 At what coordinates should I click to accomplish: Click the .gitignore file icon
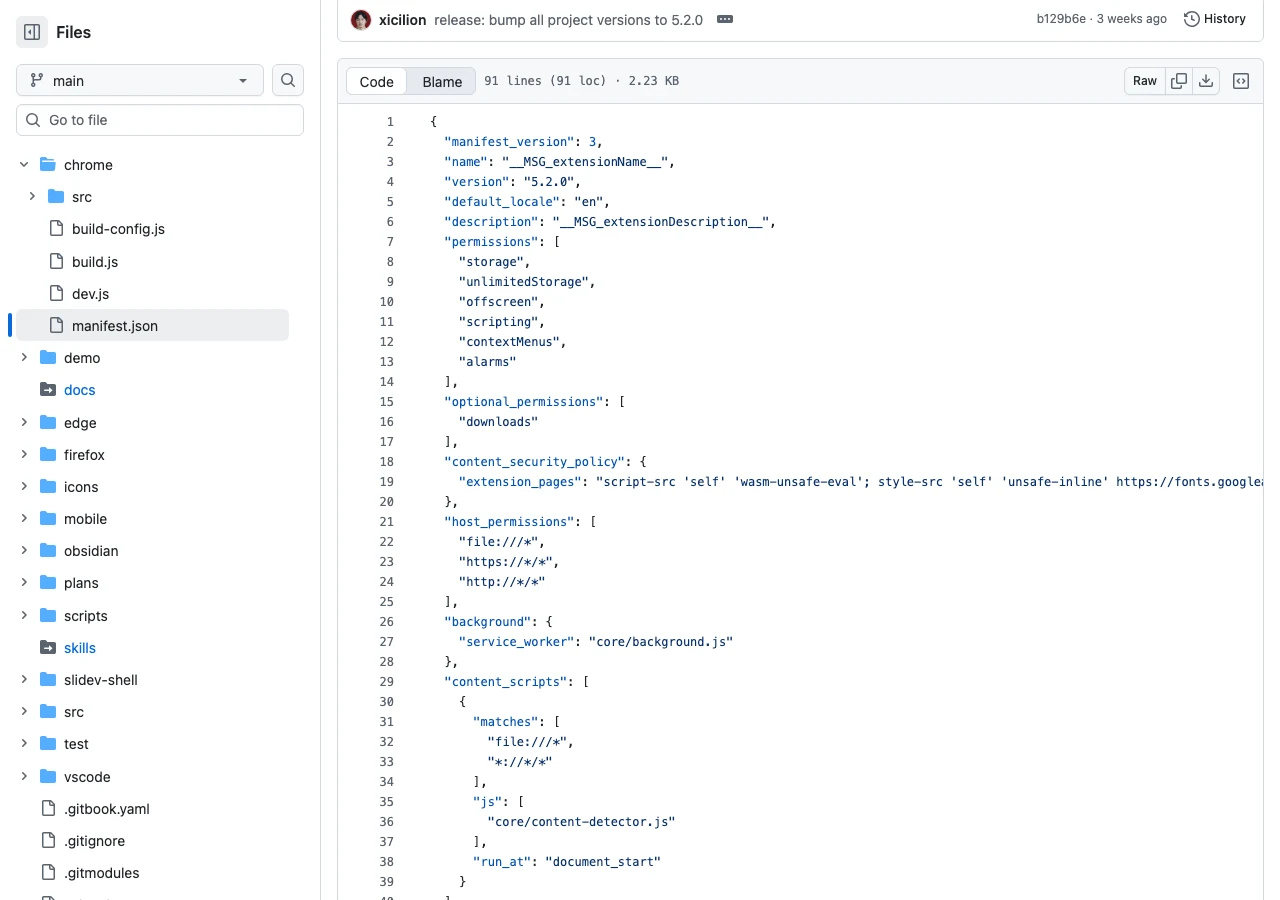(x=48, y=841)
